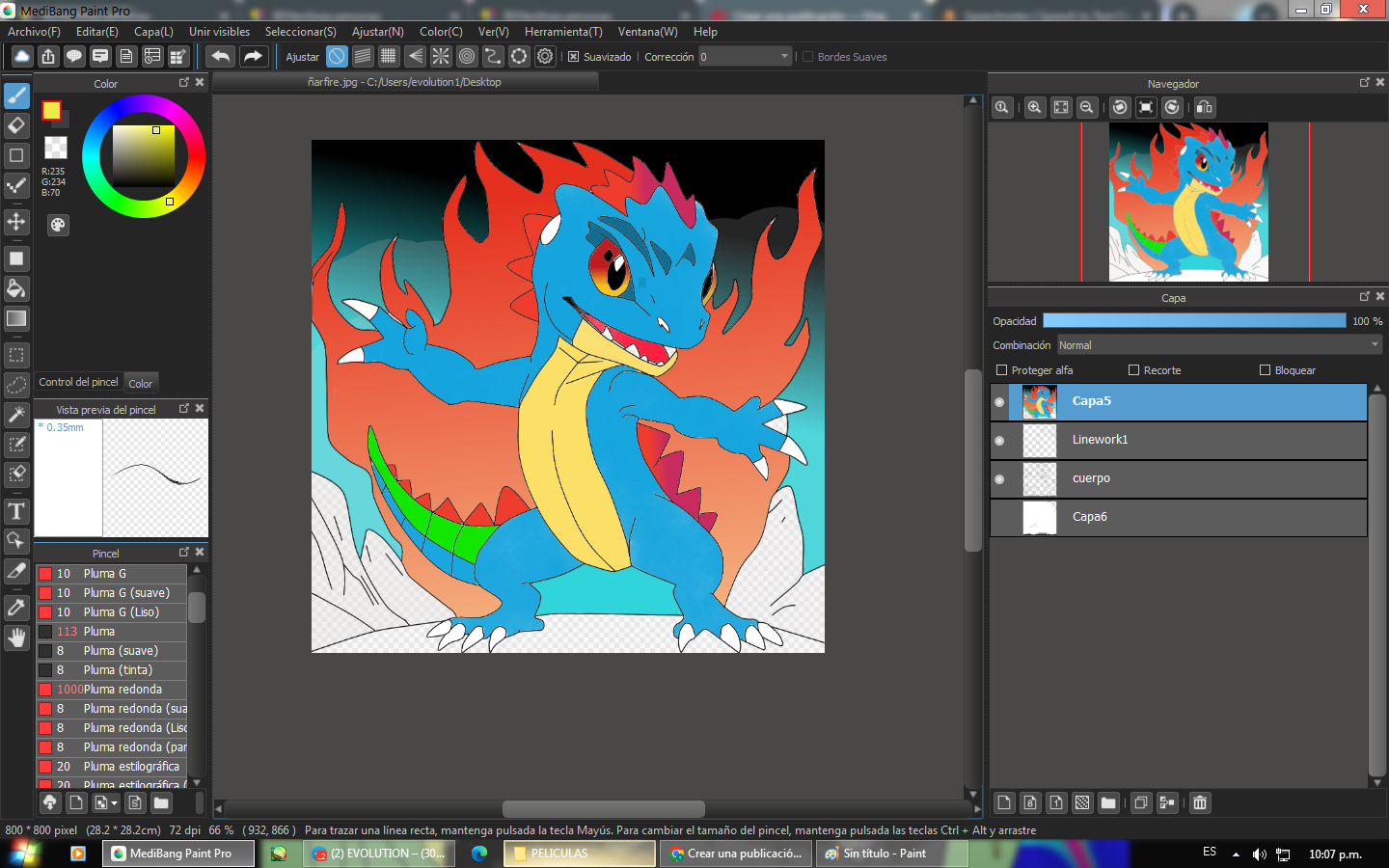This screenshot has width=1389, height=868.
Task: Select the Pluma G (suave) brush
Action: click(112, 593)
